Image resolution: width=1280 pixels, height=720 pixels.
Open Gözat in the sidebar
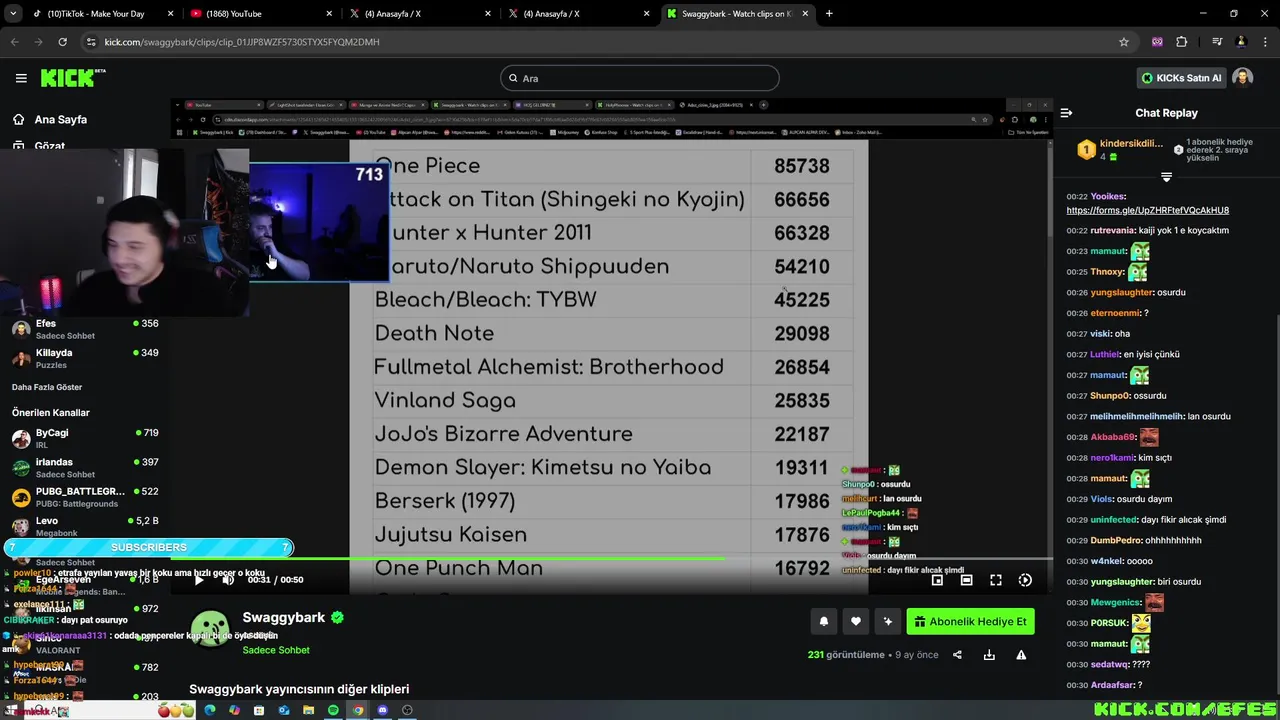click(x=50, y=146)
